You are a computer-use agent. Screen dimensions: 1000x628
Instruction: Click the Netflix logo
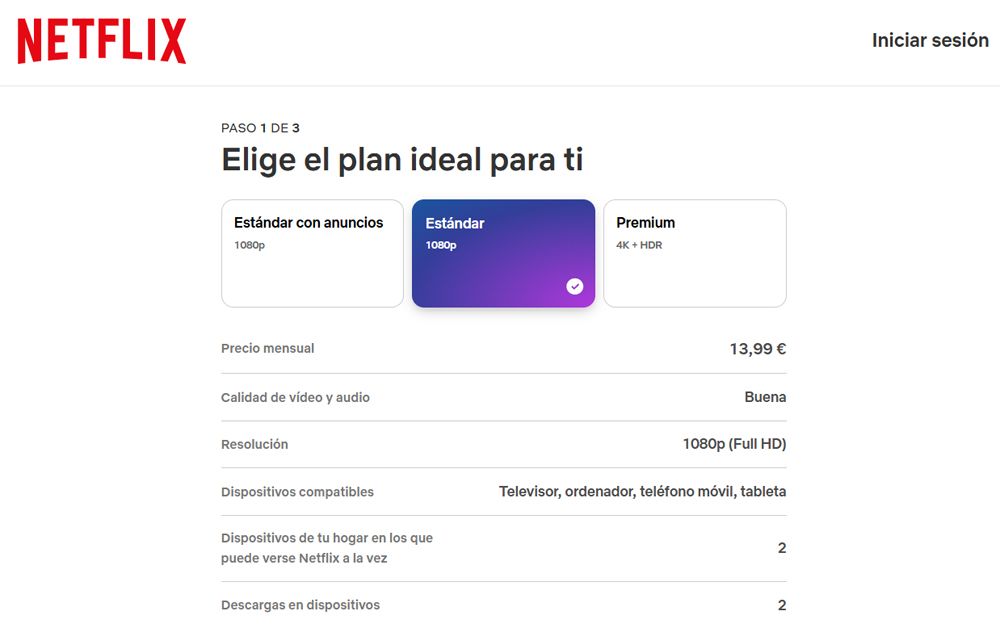point(99,40)
